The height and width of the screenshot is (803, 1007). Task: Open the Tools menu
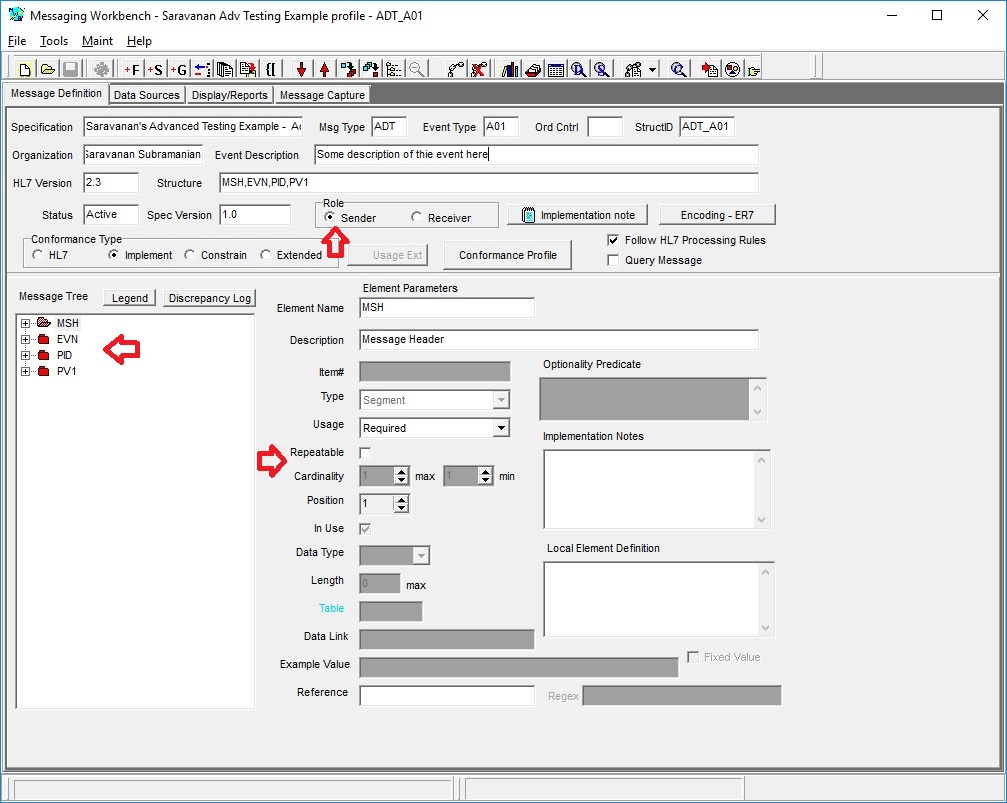point(53,41)
